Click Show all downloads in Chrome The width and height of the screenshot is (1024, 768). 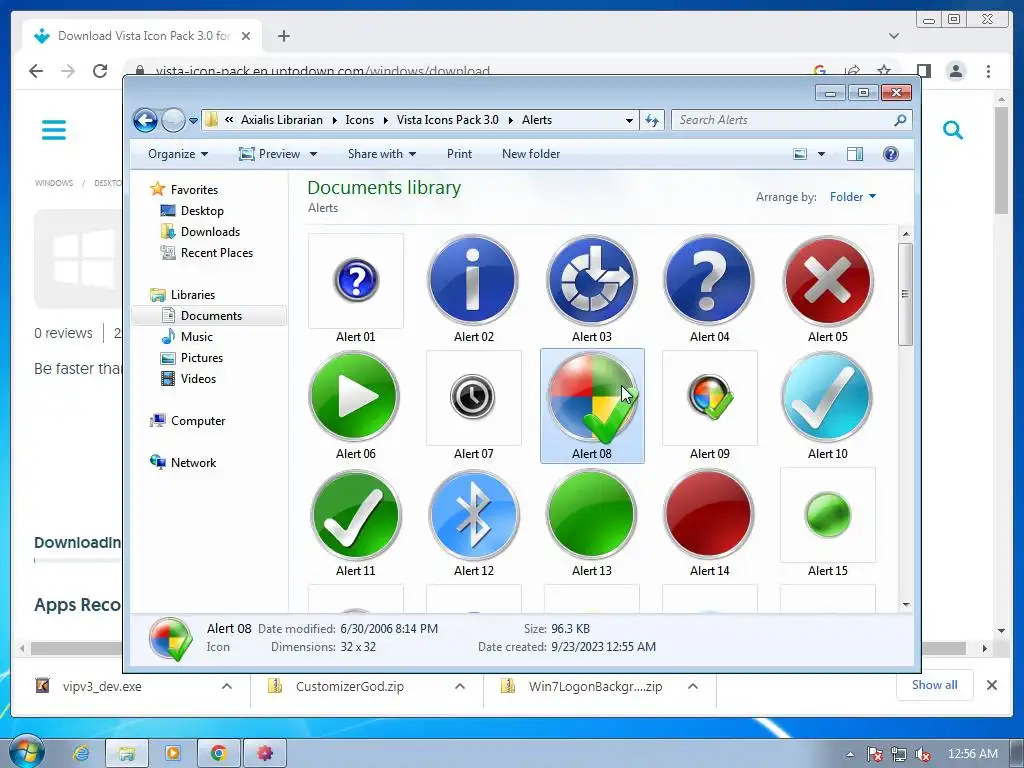click(x=935, y=685)
